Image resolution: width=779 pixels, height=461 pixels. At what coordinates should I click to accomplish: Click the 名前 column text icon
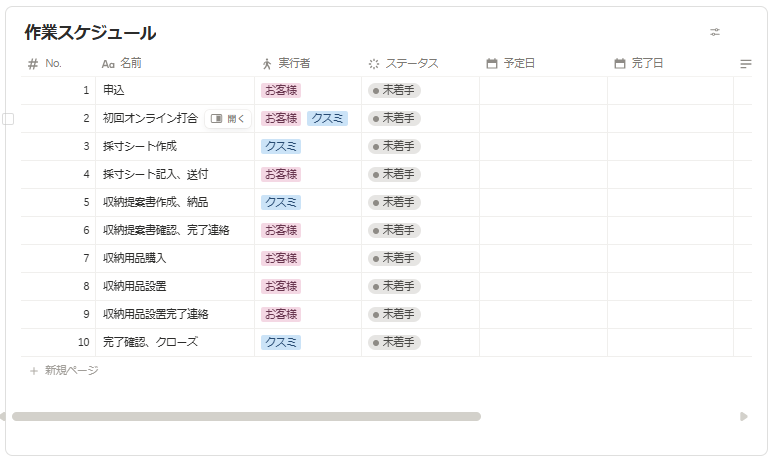tap(108, 64)
